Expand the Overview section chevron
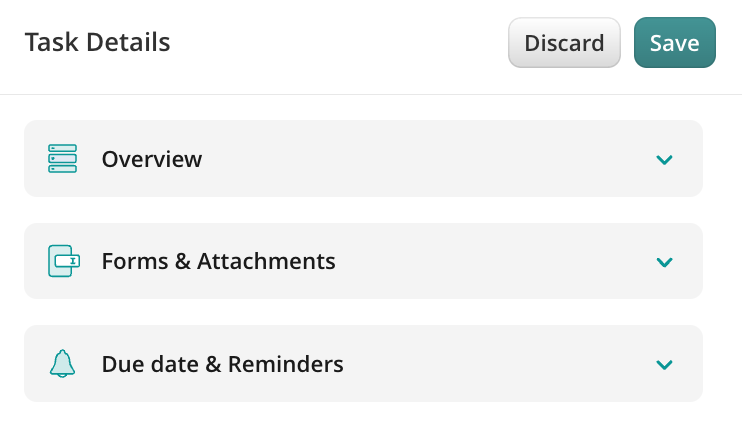The image size is (742, 438). (664, 160)
